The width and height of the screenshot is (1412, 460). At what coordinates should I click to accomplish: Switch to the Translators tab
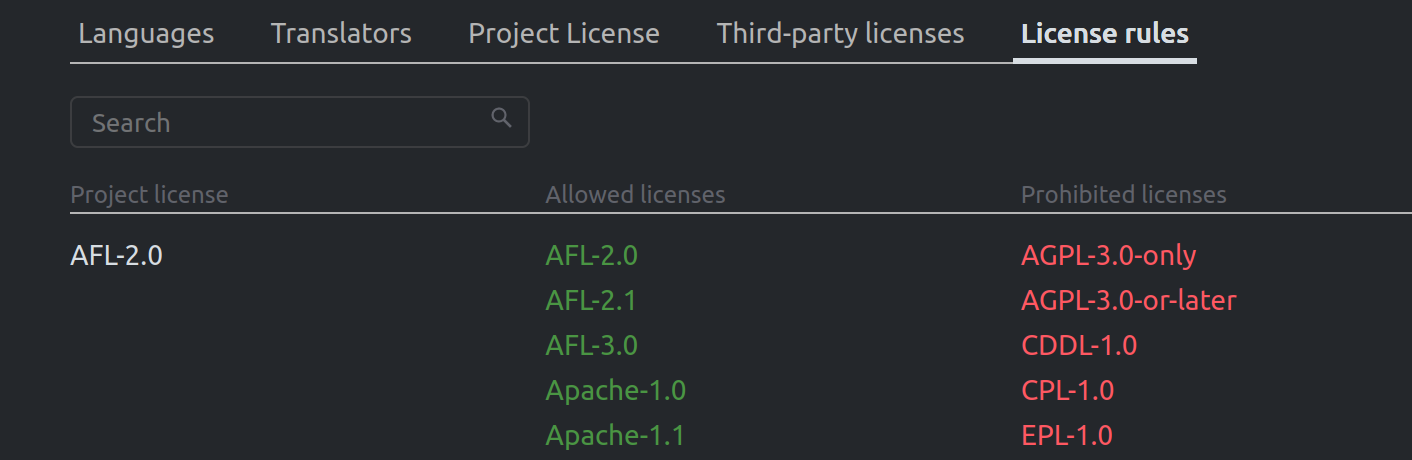341,34
